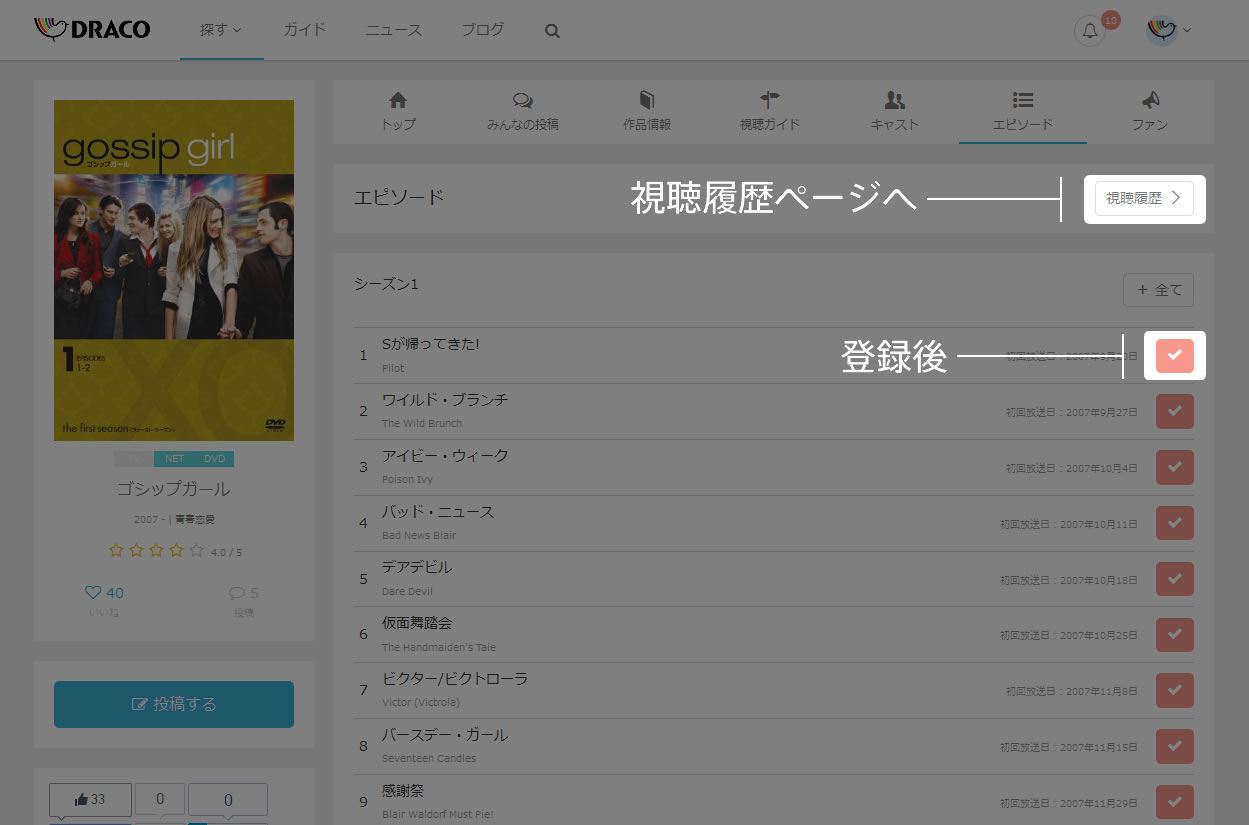Image resolution: width=1249 pixels, height=825 pixels.
Task: Open search with the magnifier icon
Action: point(552,31)
